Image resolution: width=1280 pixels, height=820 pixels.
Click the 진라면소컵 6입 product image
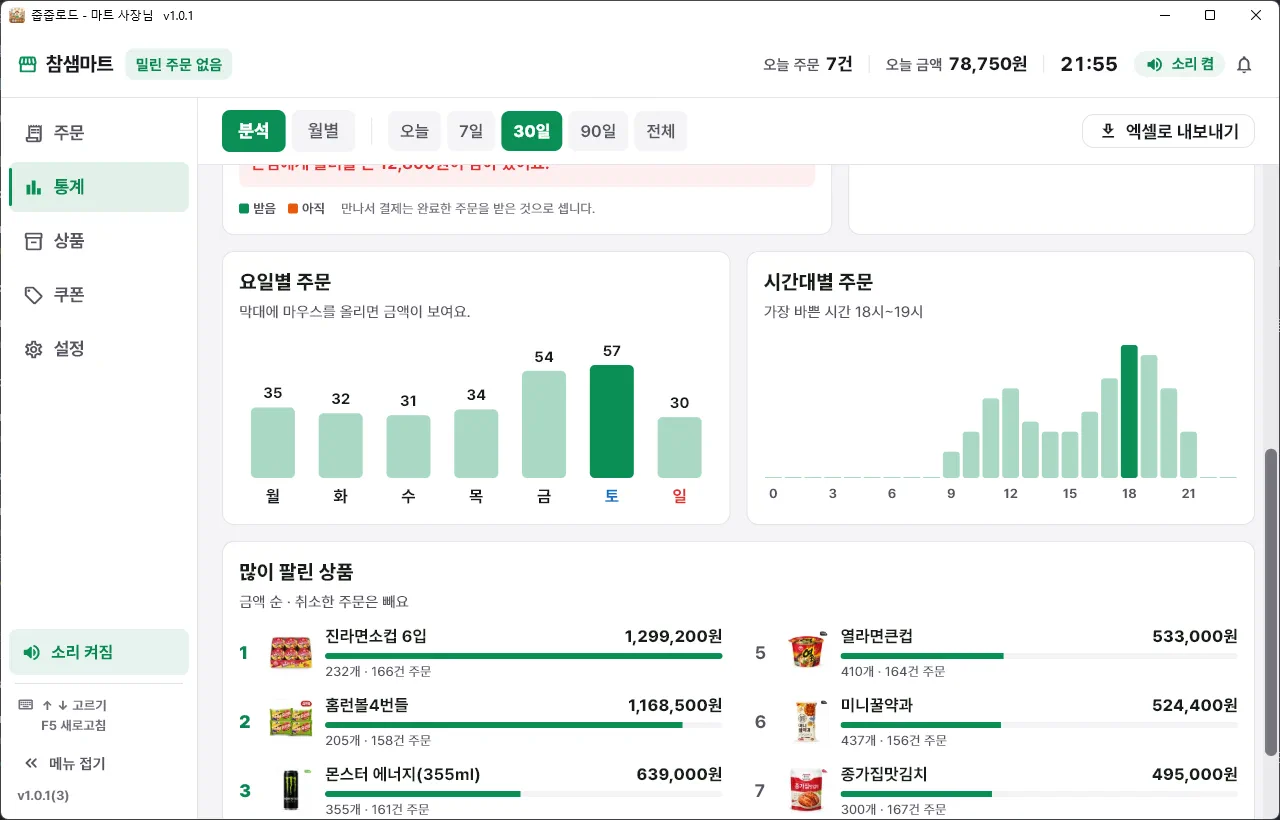291,653
